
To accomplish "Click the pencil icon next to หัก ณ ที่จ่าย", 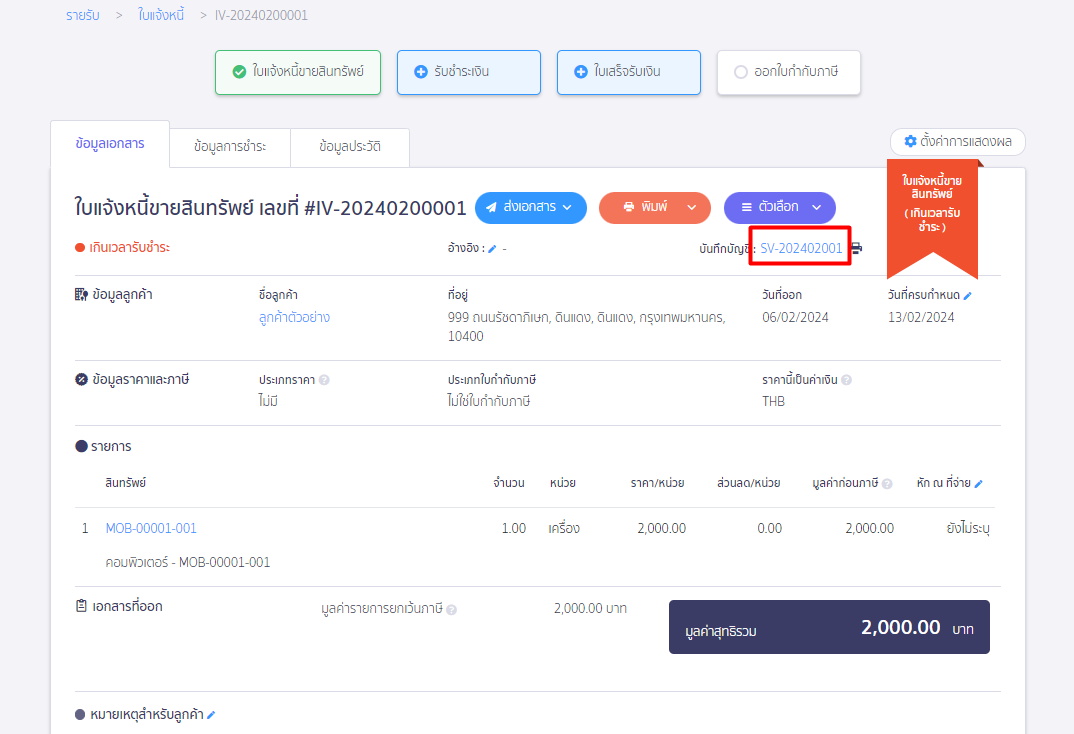I will [x=979, y=484].
